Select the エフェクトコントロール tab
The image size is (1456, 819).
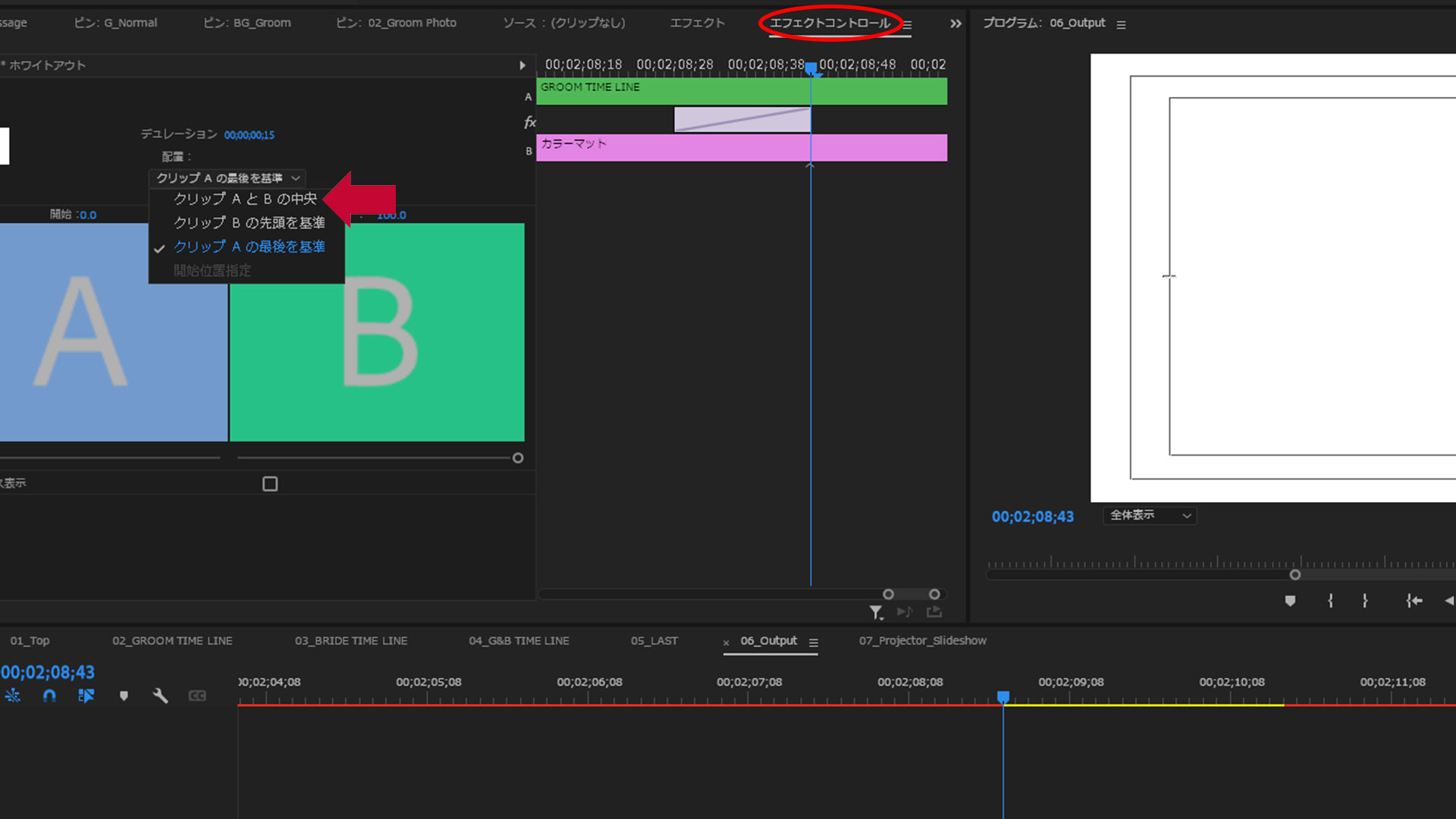830,23
